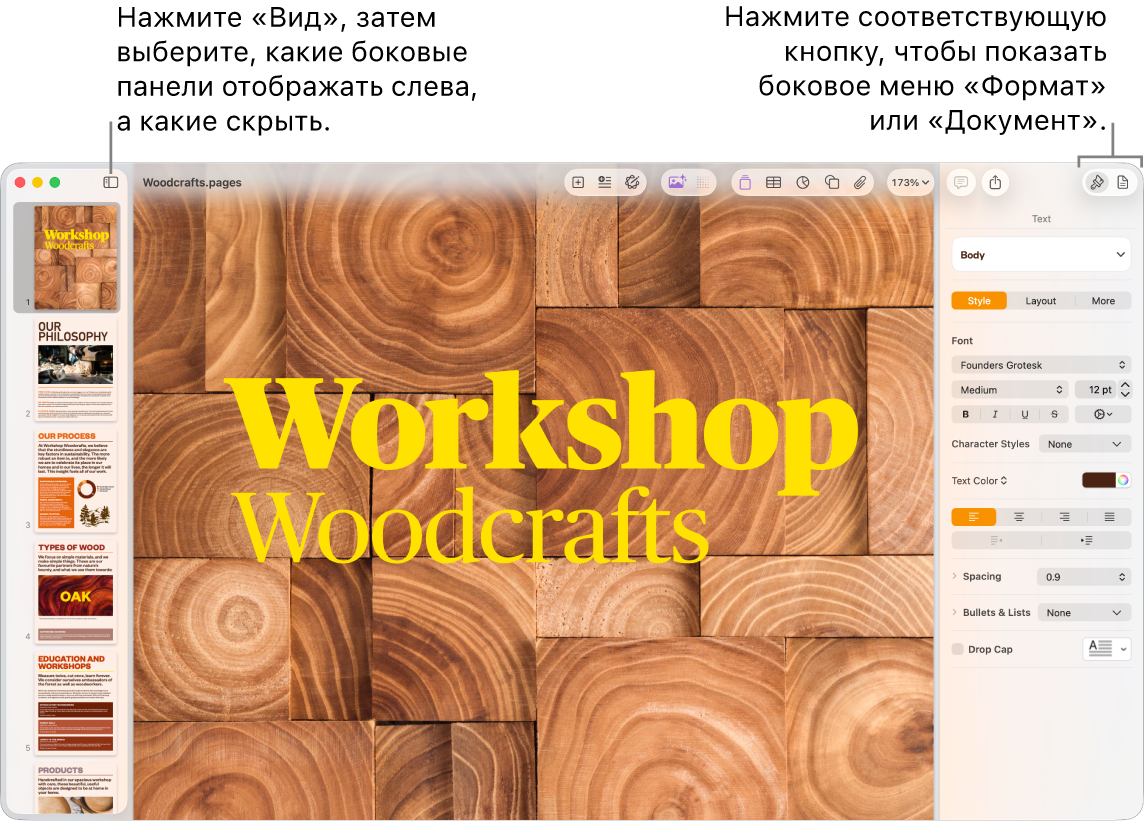Toggle underline text formatting
This screenshot has width=1144, height=822.
point(1025,414)
